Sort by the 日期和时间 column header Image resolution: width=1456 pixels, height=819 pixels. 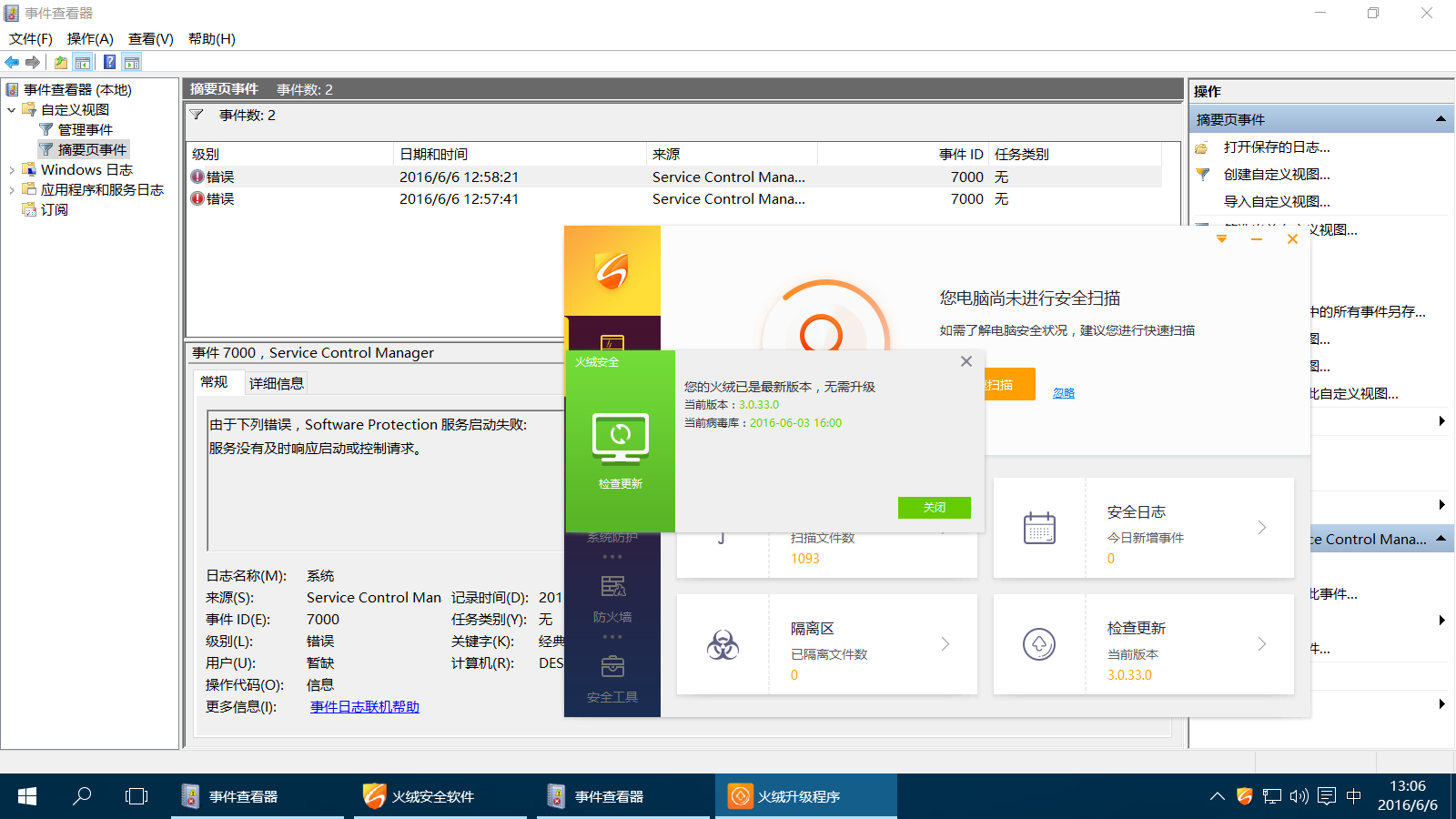click(520, 154)
